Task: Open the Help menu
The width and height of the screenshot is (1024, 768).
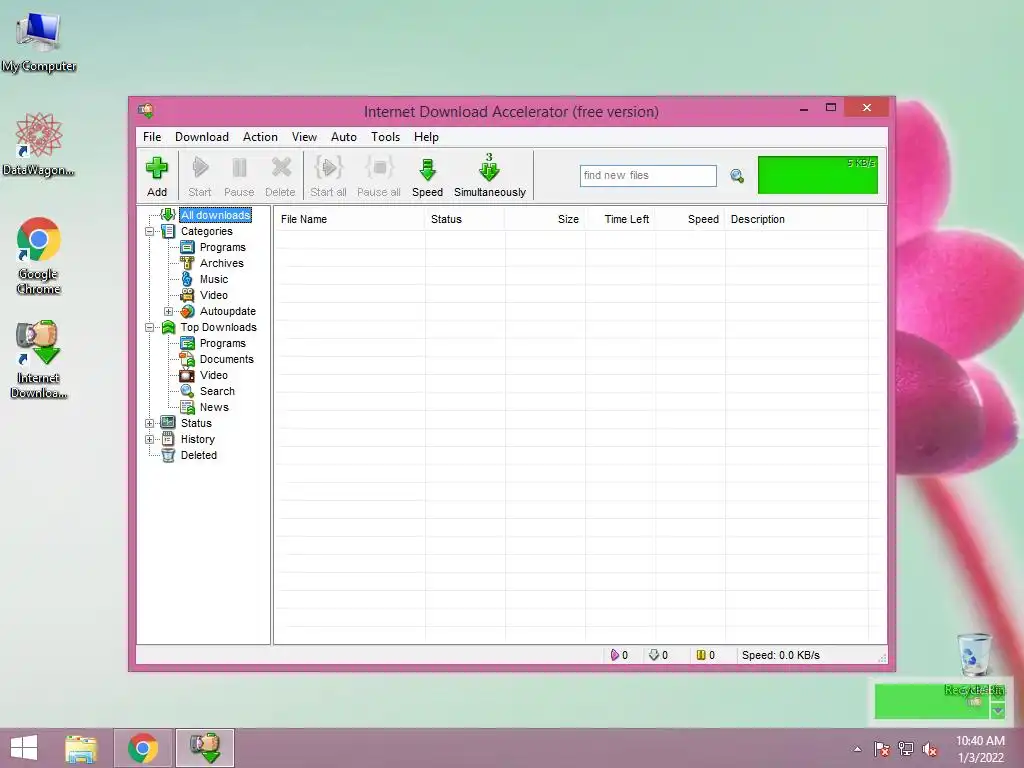Action: pyautogui.click(x=426, y=137)
